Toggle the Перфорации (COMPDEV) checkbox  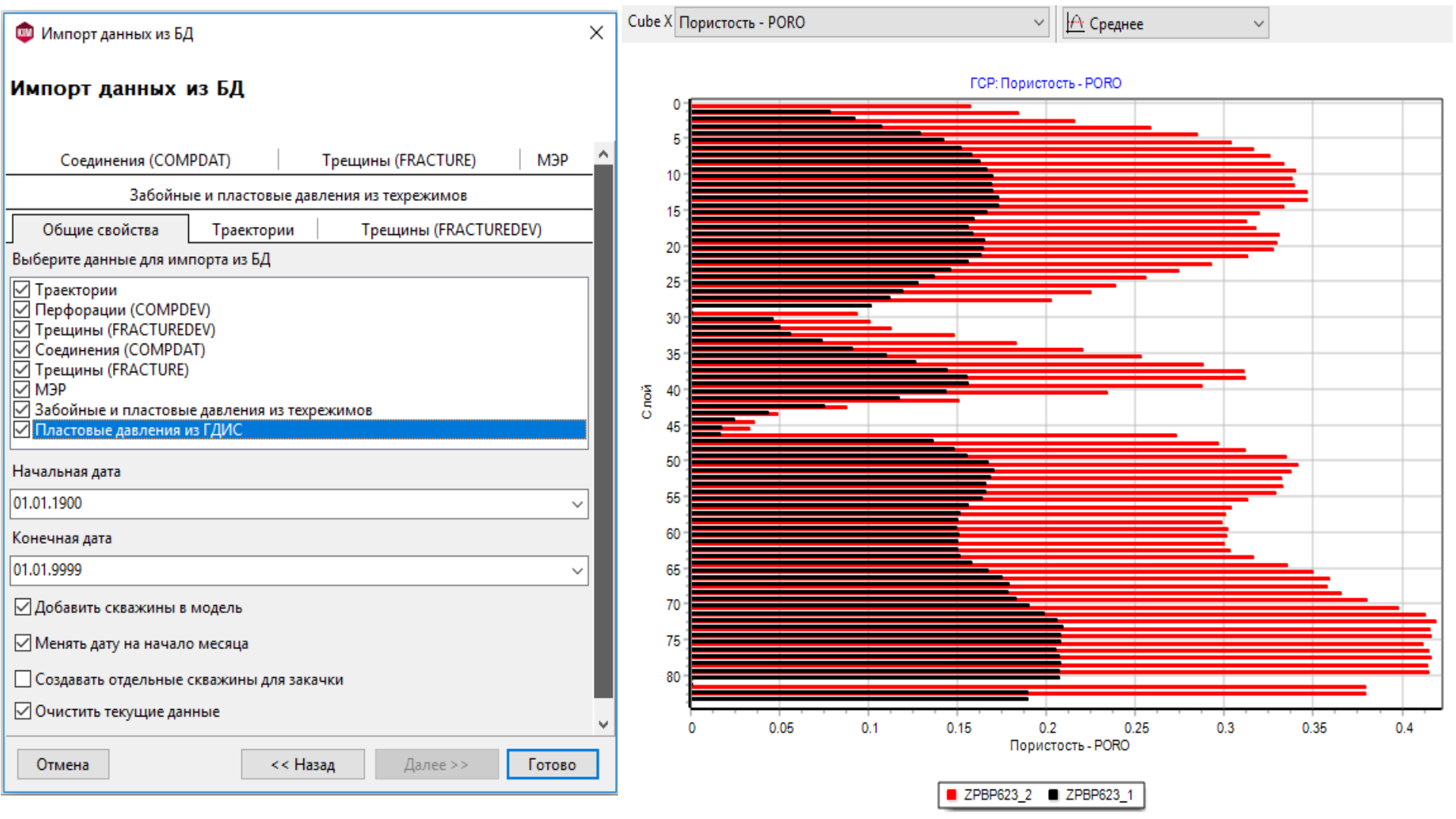point(22,309)
